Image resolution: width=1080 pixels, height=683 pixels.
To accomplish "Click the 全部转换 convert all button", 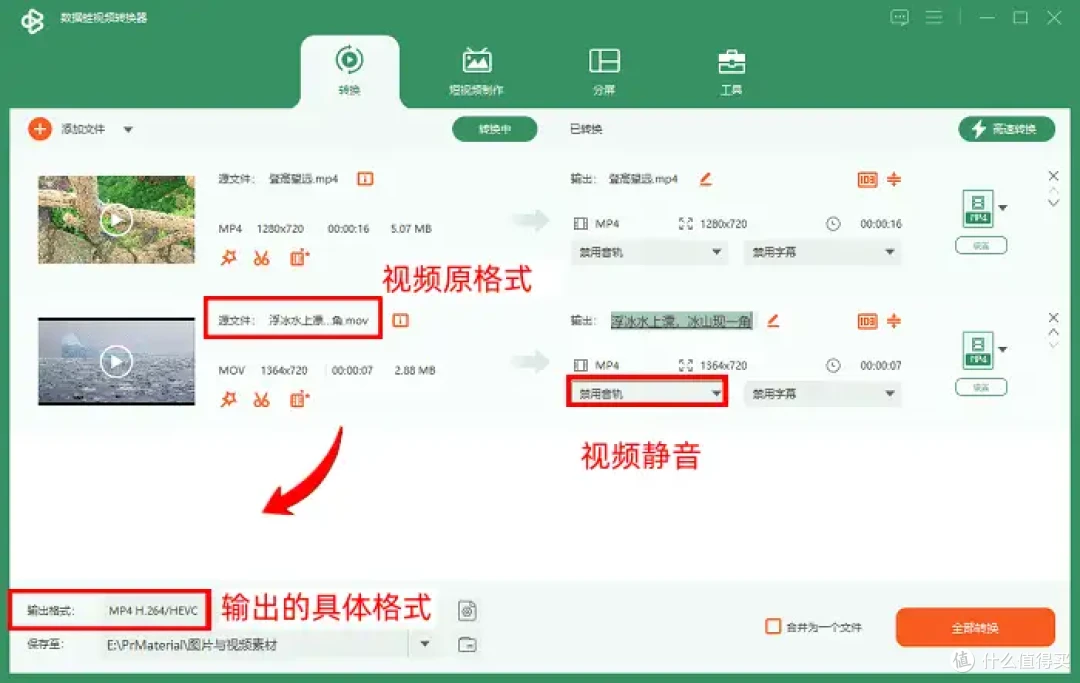I will pyautogui.click(x=975, y=627).
